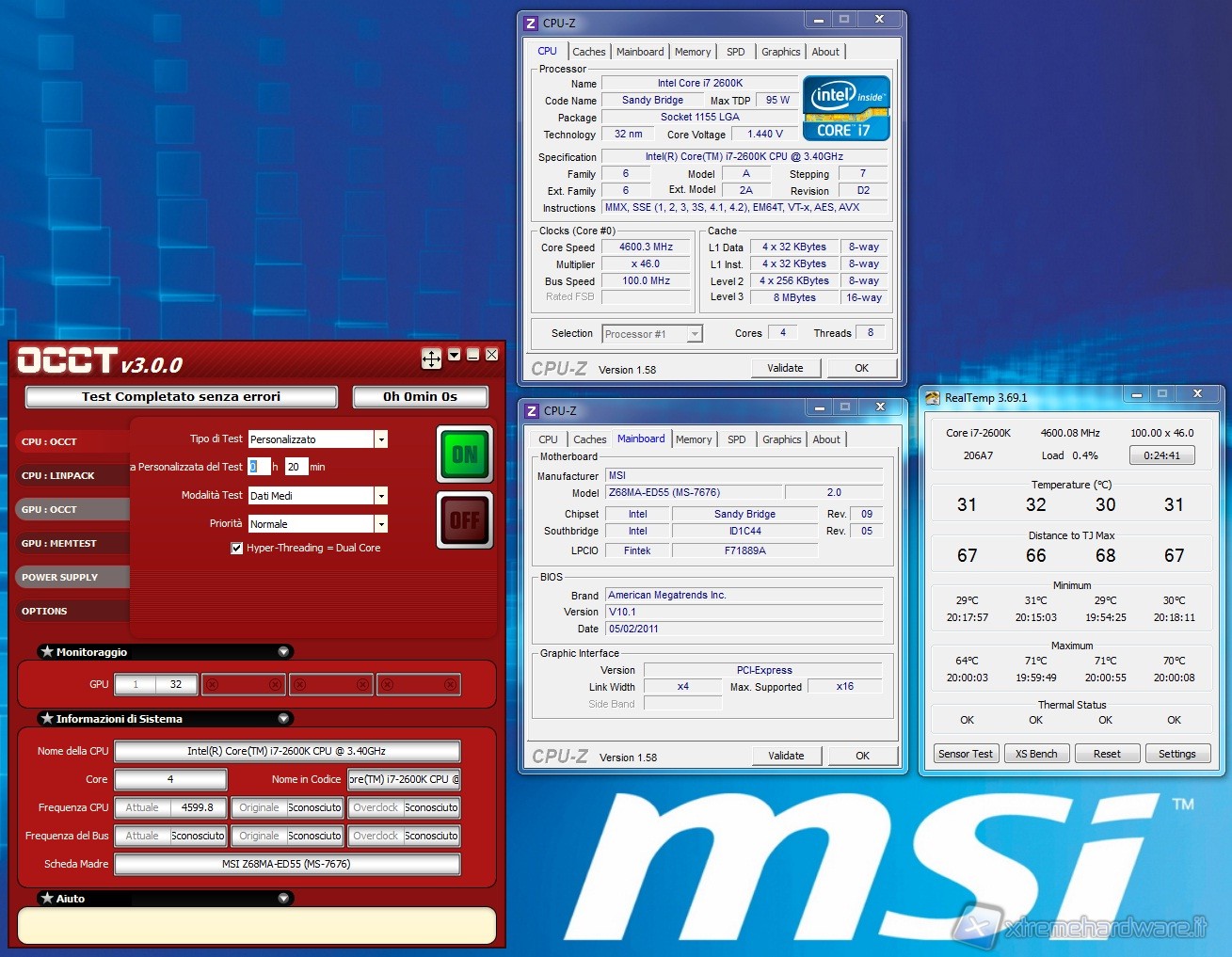Click the star icon beside Aiuto

coord(46,898)
